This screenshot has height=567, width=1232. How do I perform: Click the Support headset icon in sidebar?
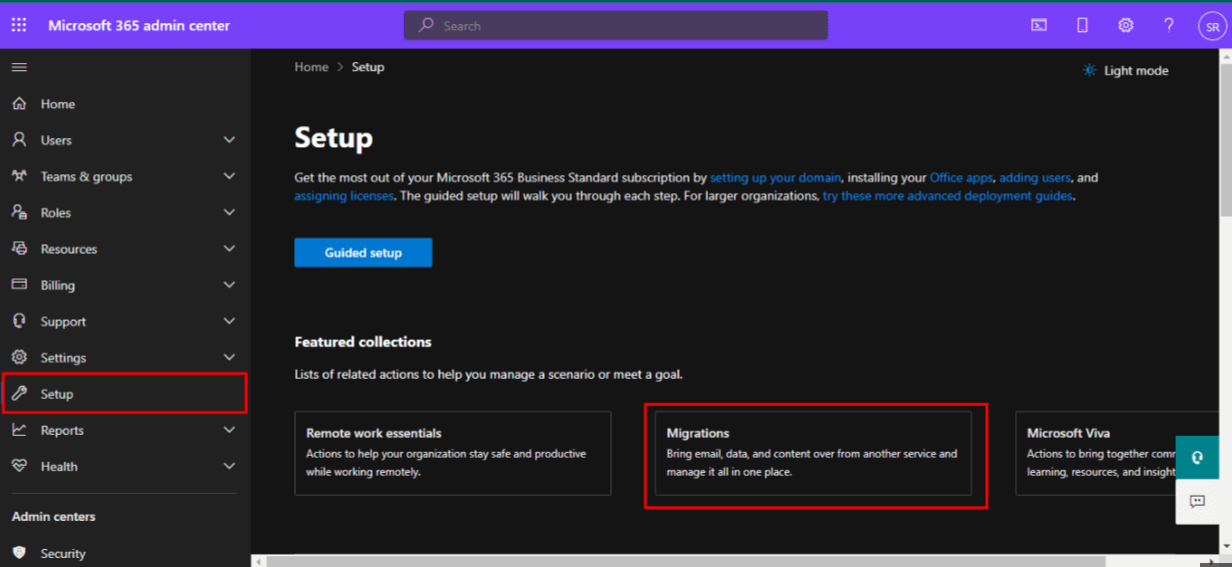point(19,321)
